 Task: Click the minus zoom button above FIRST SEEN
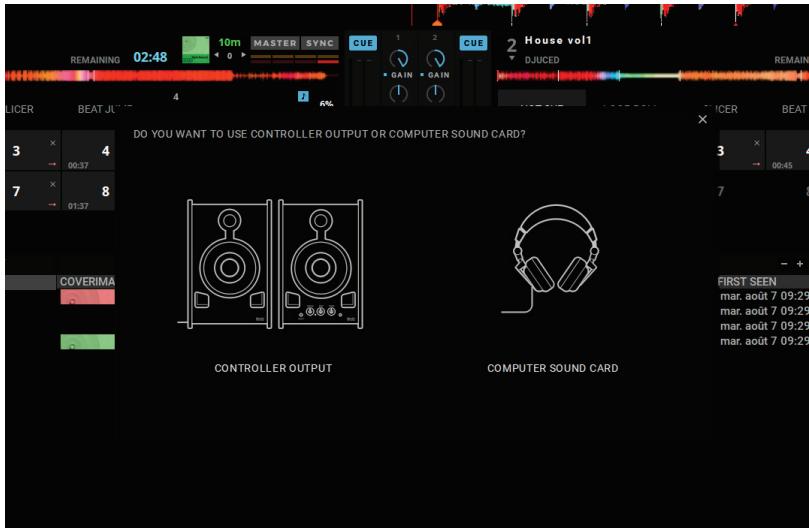tap(784, 264)
